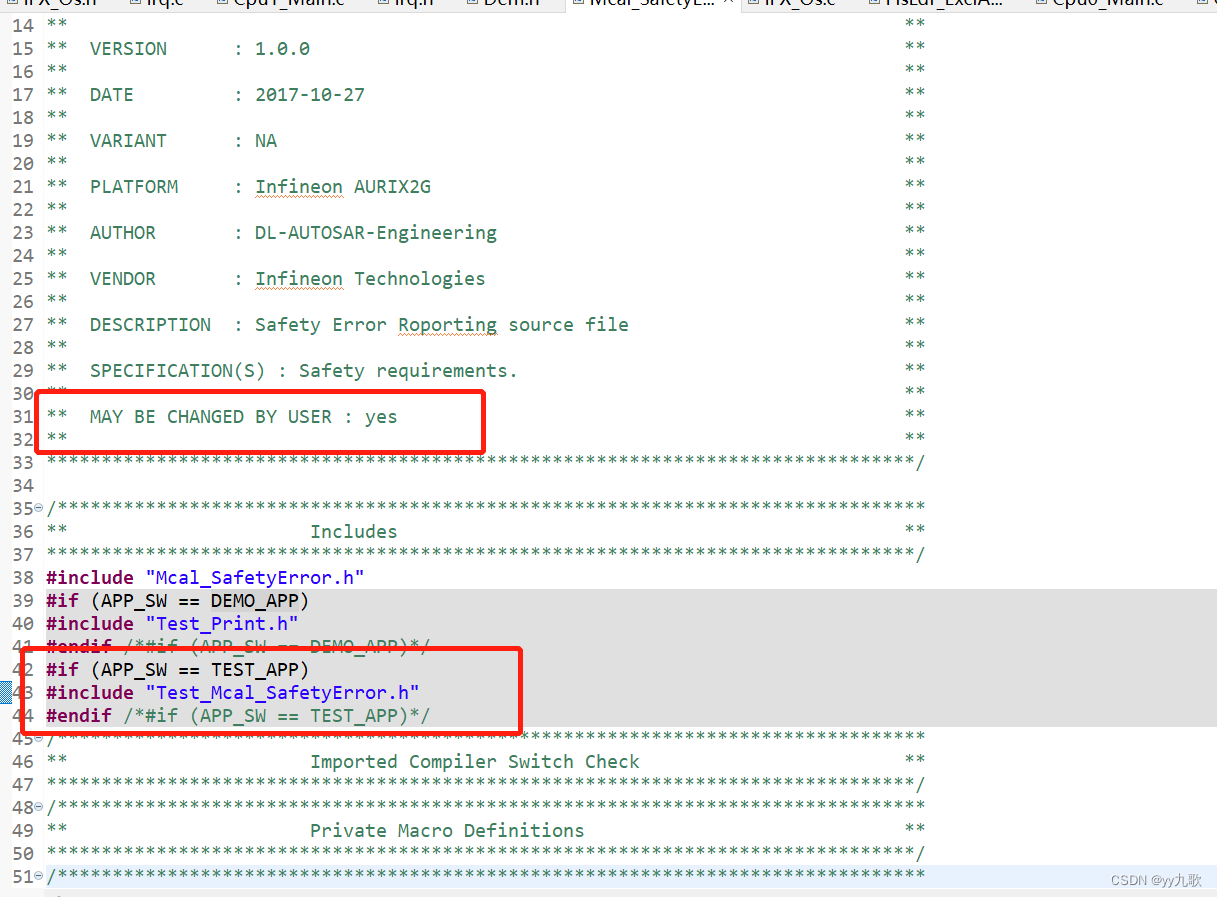Collapse the comment block at line 45
The width and height of the screenshot is (1217, 897).
coord(39,738)
